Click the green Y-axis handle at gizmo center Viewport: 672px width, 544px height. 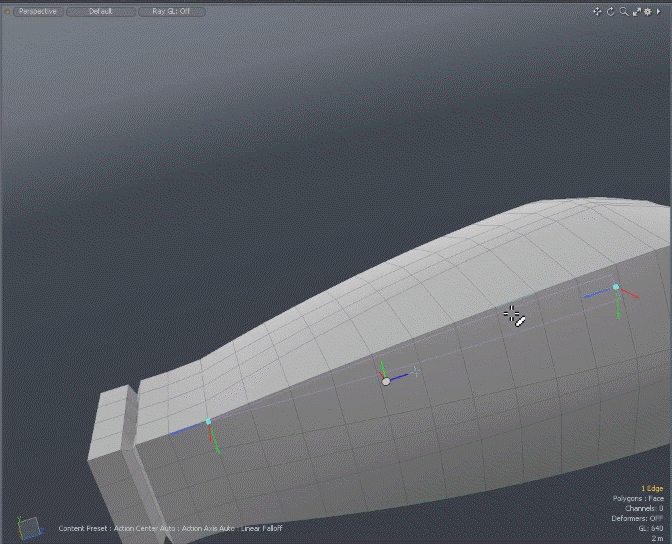tap(382, 368)
